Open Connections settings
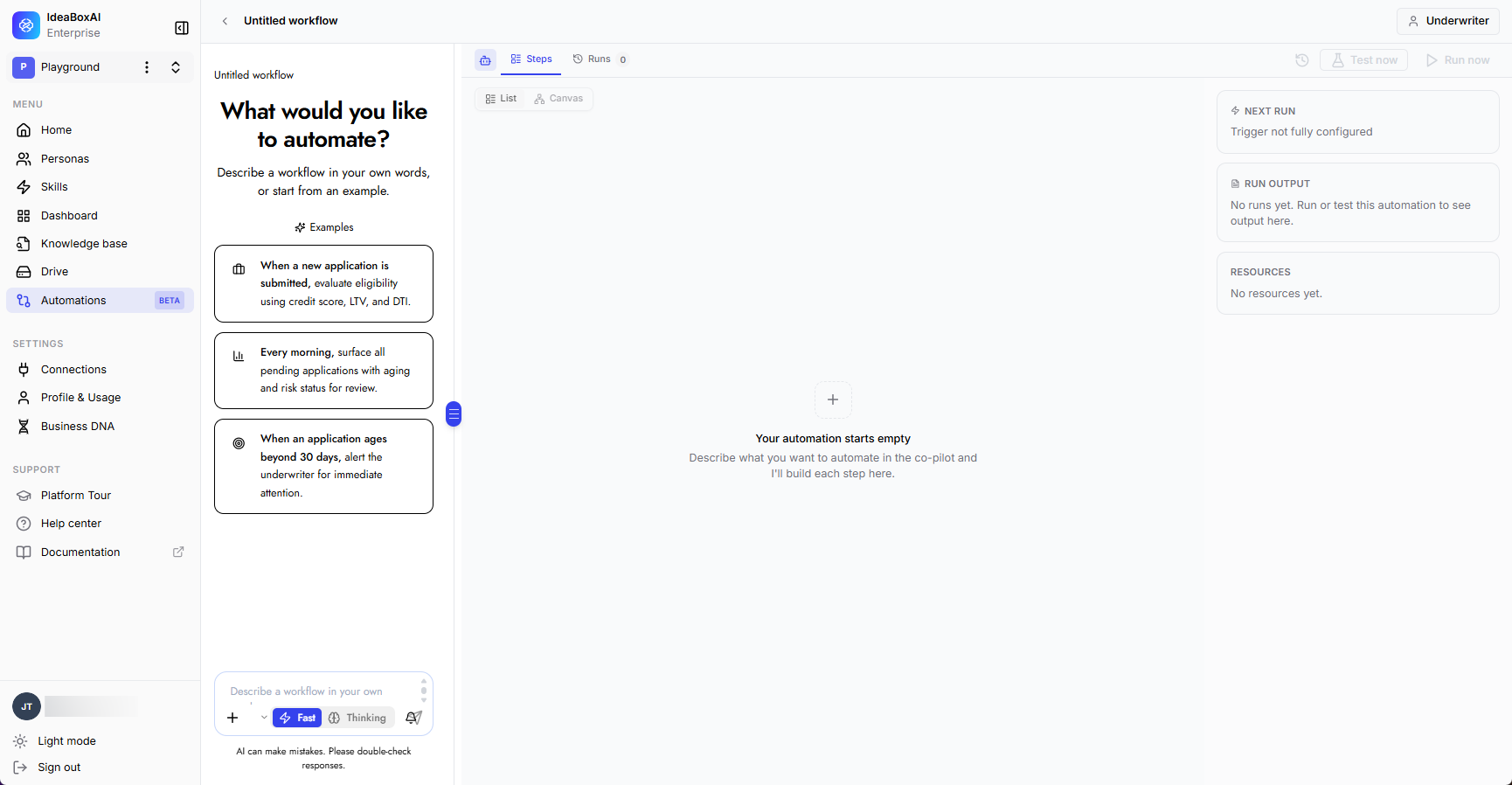This screenshot has width=1512, height=785. [100, 370]
